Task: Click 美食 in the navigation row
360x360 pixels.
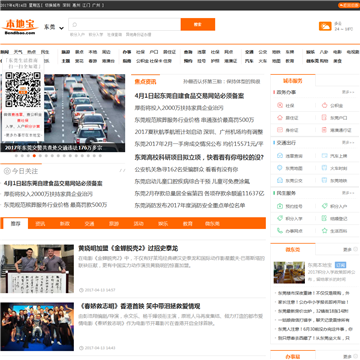Action: coord(338,61)
